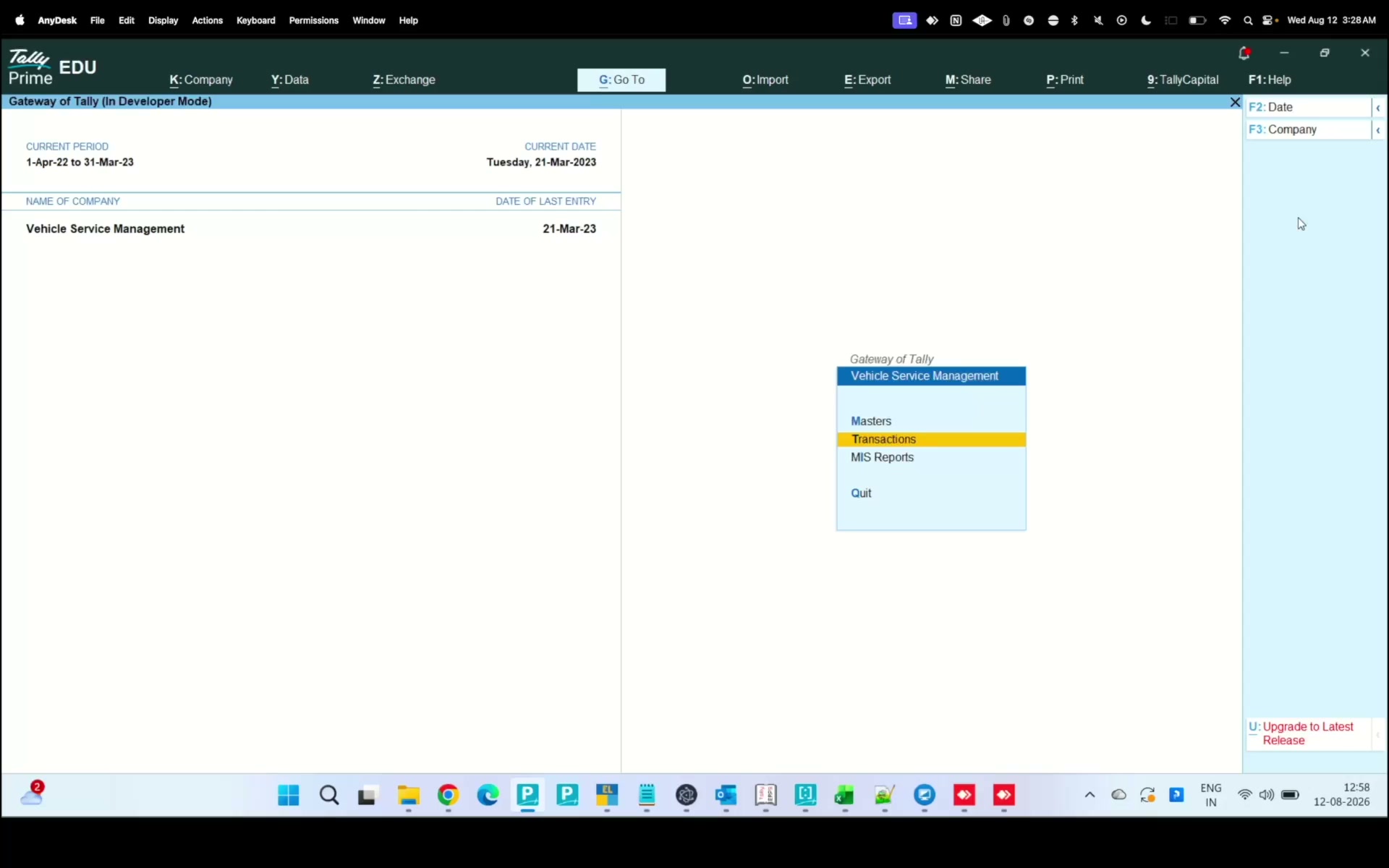Open the Windows Start menu
This screenshot has width=1389, height=868.
(x=289, y=795)
